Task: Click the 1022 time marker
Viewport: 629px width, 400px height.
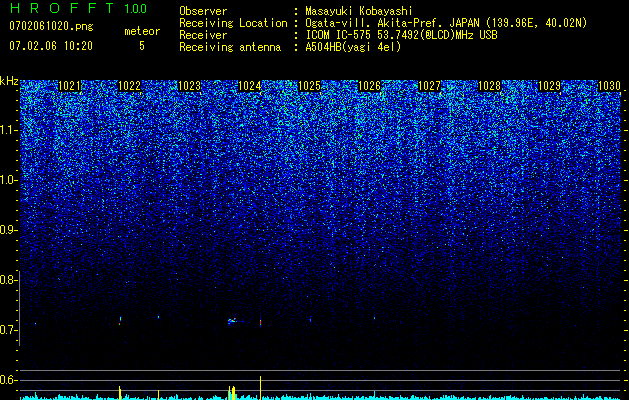Action: tap(130, 85)
